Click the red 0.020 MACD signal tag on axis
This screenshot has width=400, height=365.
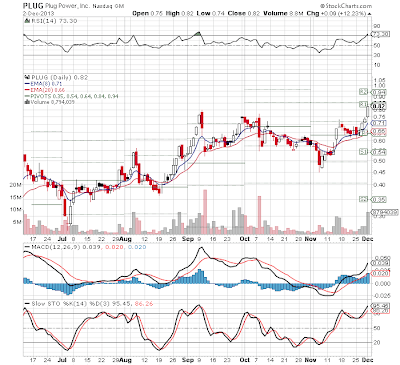[x=380, y=273]
